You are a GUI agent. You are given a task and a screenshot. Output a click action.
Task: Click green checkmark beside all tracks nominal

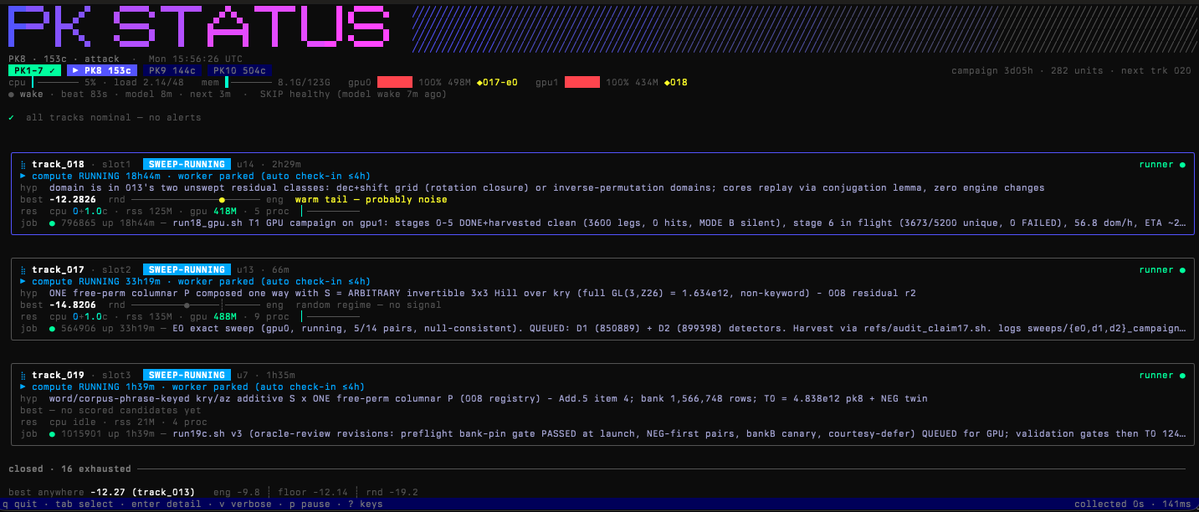pos(11,118)
